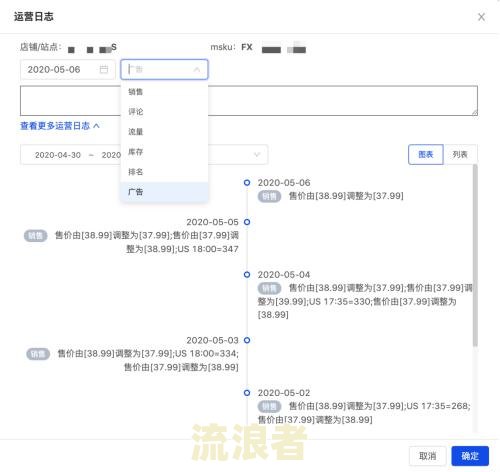Select the 2020-05-06 date input

68,70
